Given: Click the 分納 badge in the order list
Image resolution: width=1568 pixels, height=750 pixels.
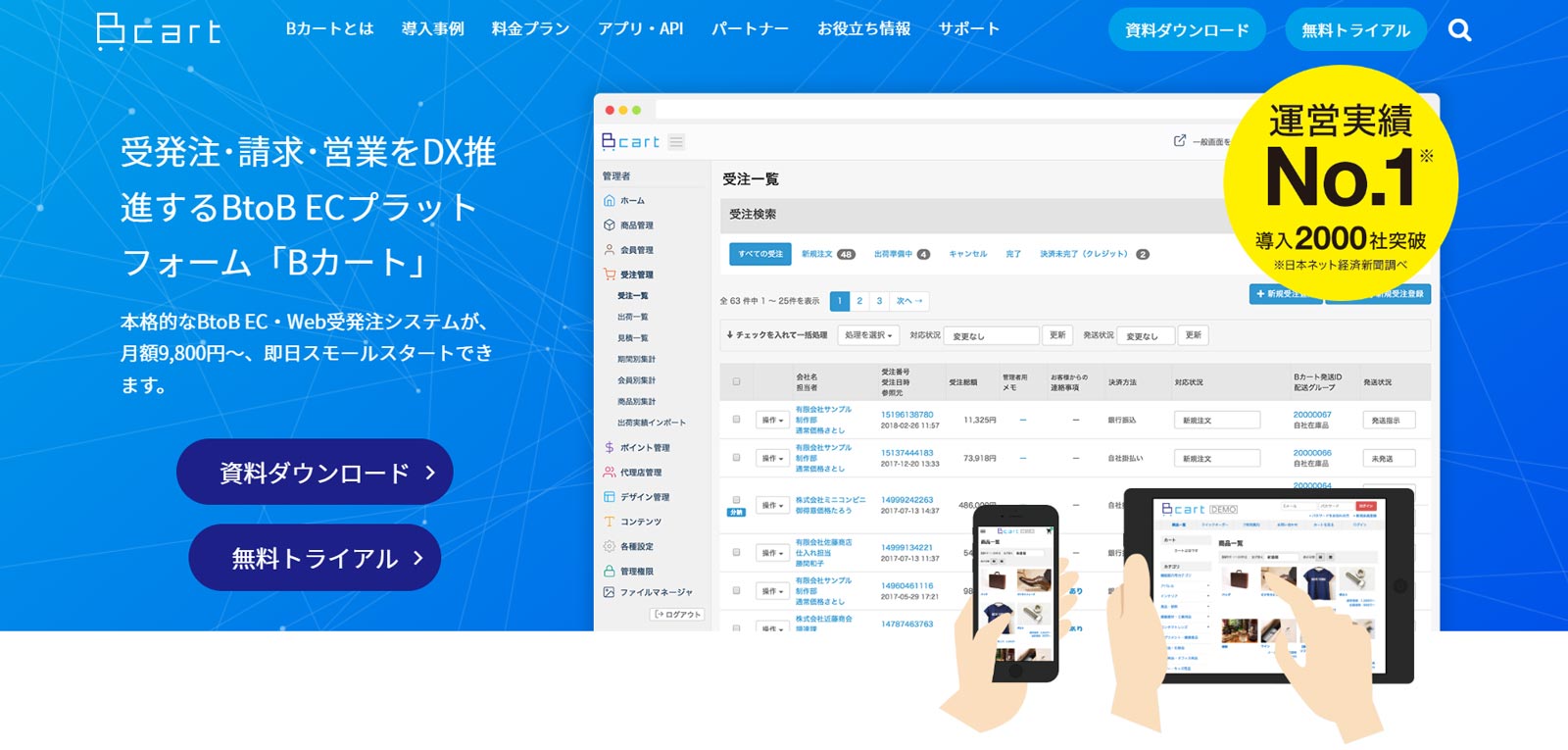Looking at the screenshot, I should 736,513.
